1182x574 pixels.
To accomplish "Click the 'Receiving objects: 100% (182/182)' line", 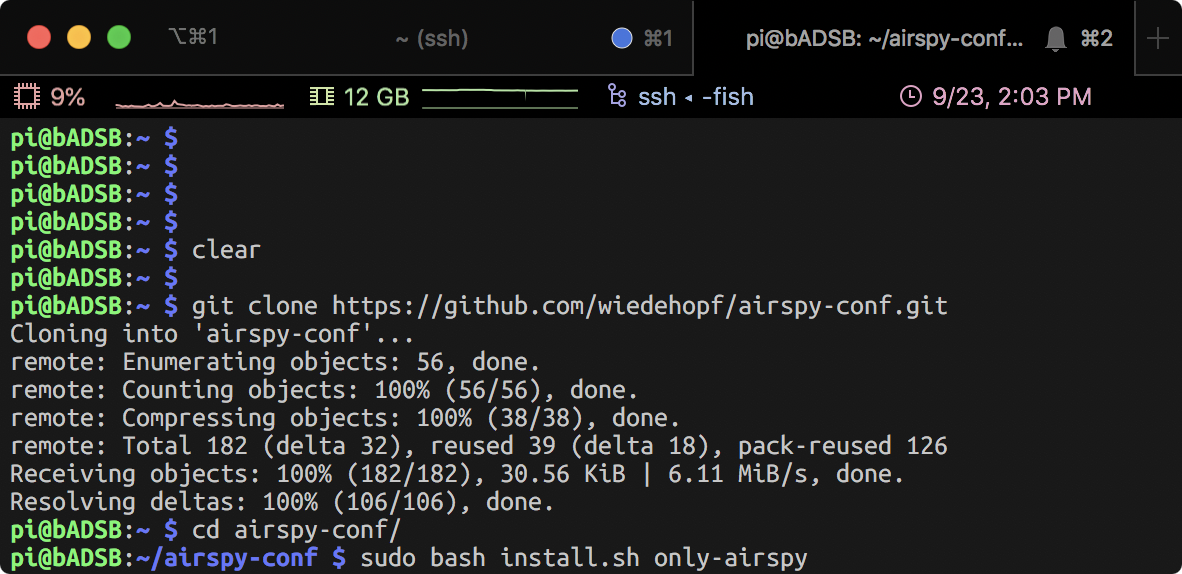I will [458, 474].
